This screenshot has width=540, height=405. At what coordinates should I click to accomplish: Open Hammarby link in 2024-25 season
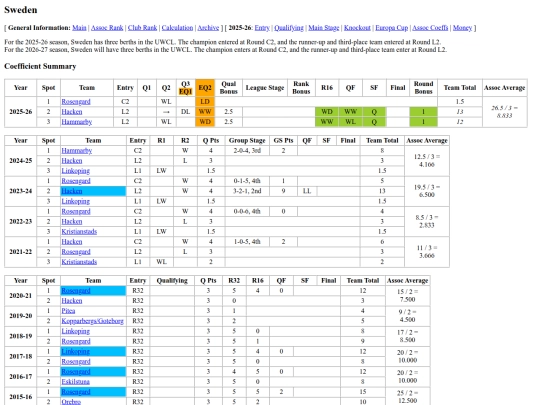[x=77, y=150]
